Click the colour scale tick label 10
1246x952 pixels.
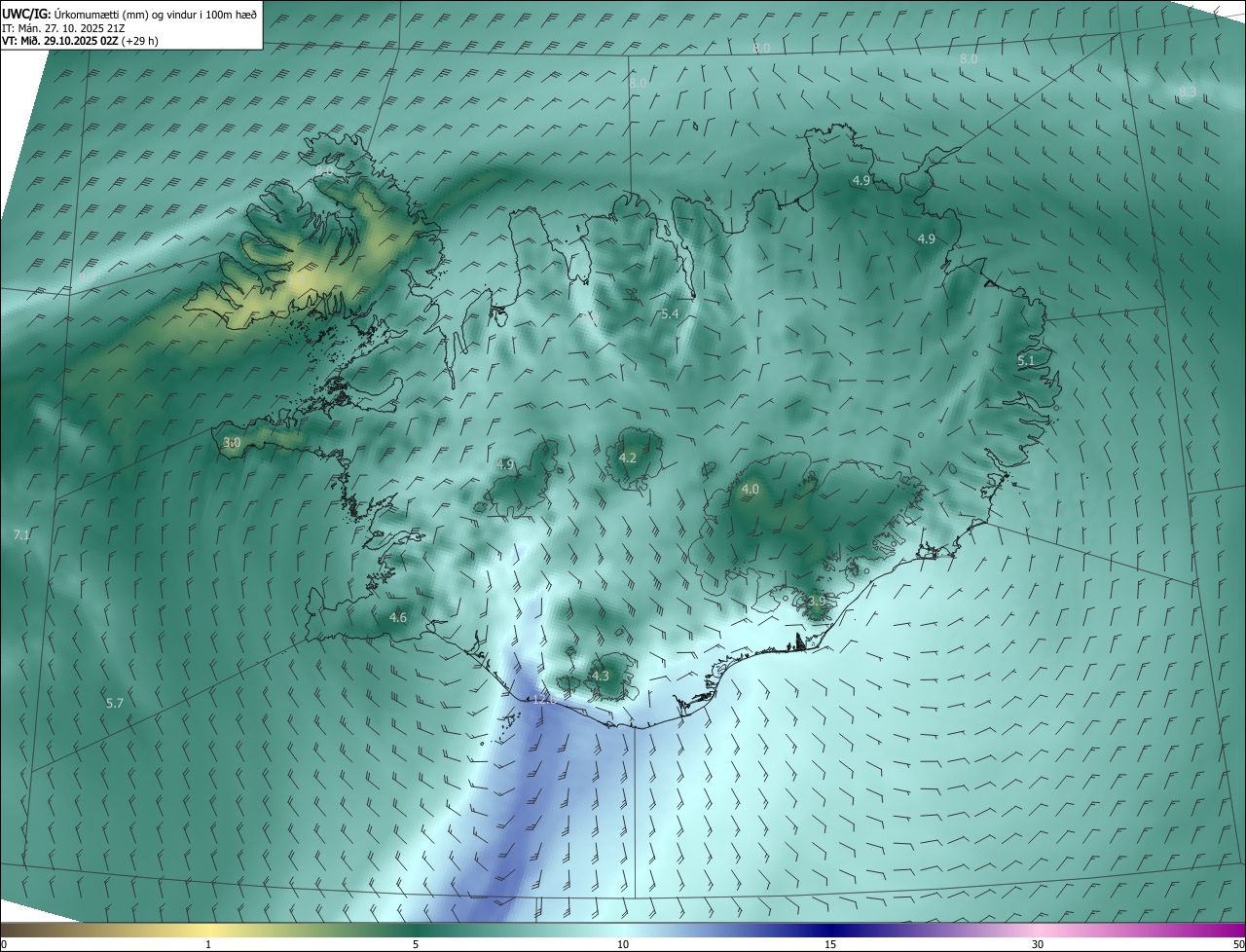[x=623, y=944]
